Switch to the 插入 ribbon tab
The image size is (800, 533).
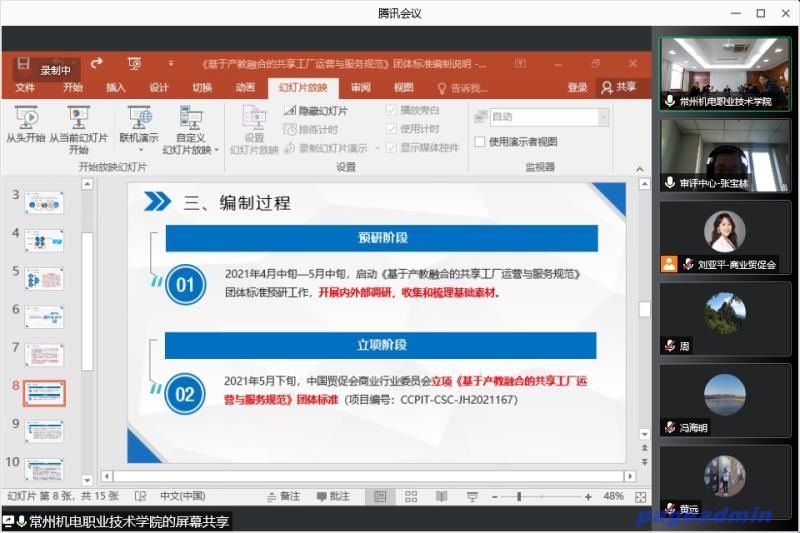pos(116,88)
